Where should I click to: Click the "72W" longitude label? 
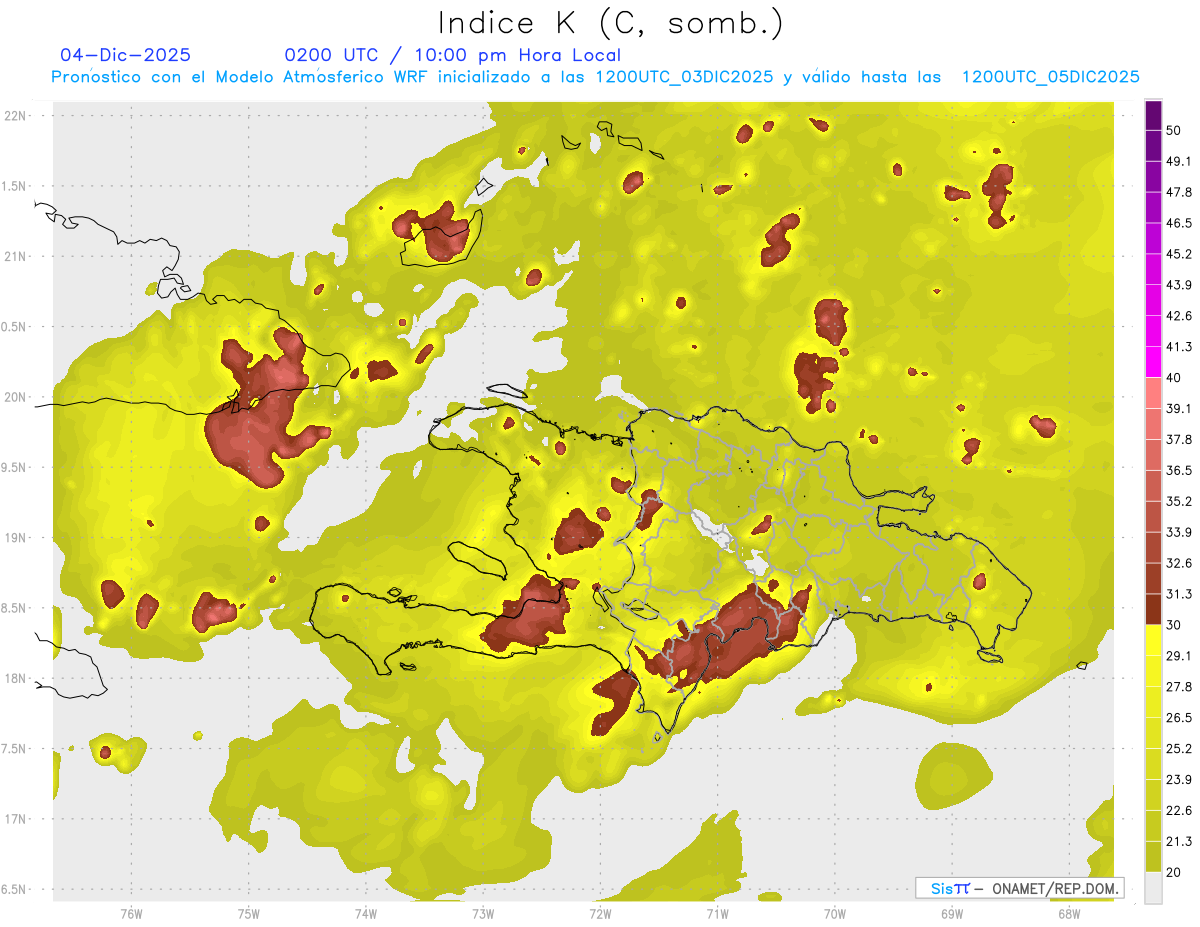[x=600, y=913]
